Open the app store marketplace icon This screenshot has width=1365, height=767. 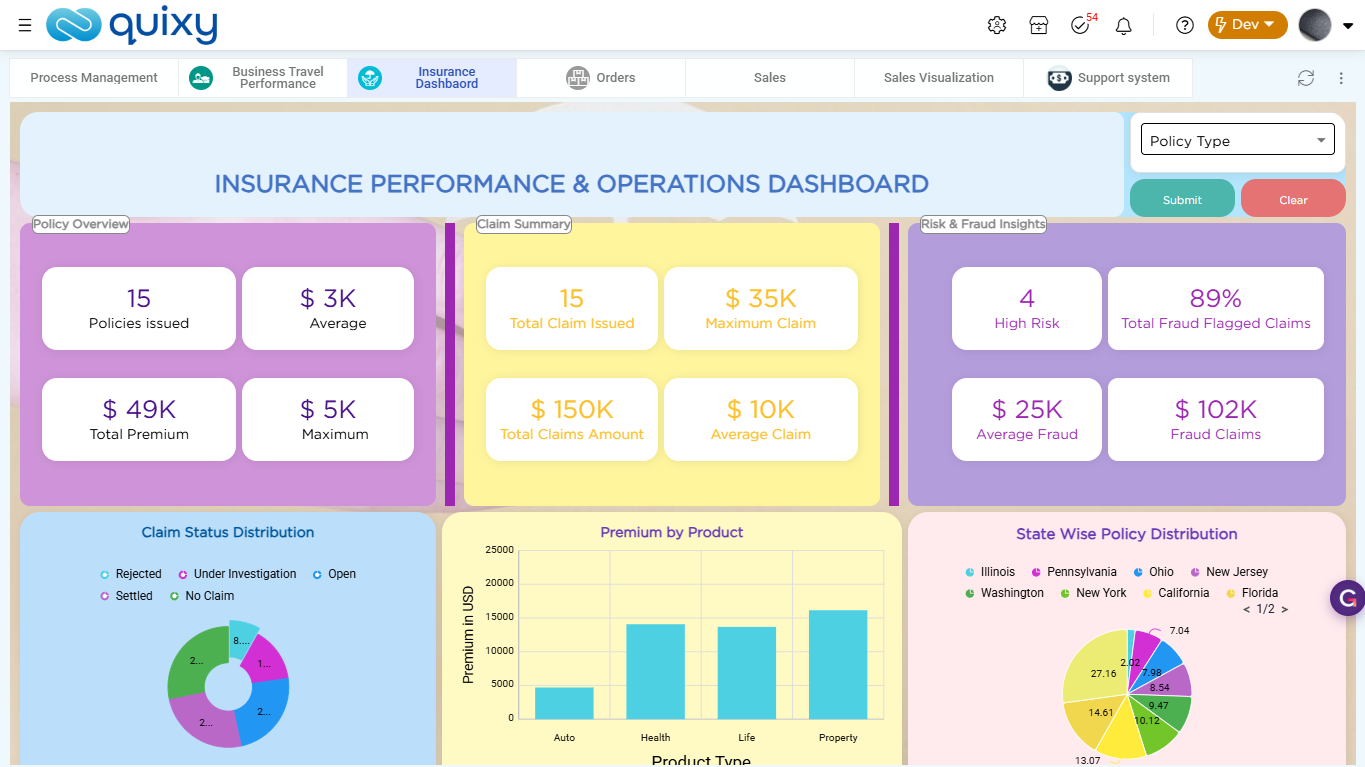click(1039, 25)
